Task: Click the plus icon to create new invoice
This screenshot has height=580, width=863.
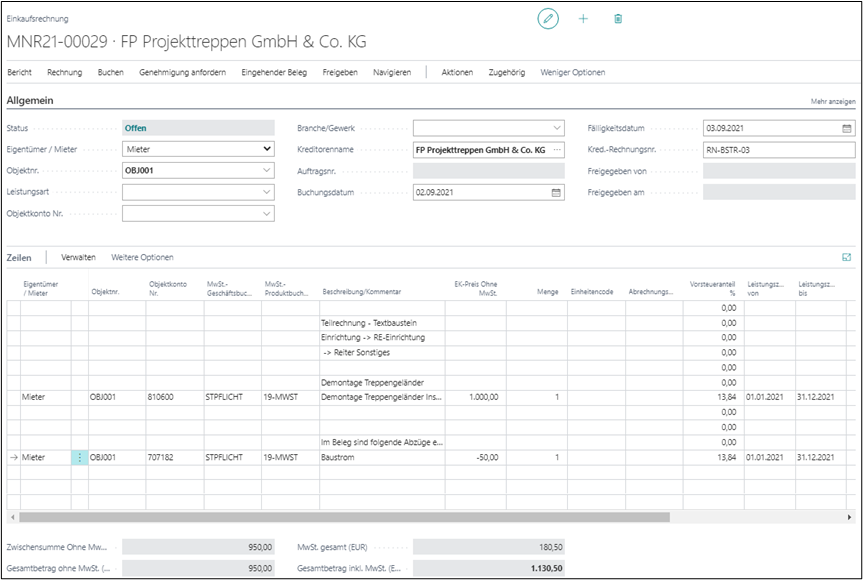Action: point(583,19)
